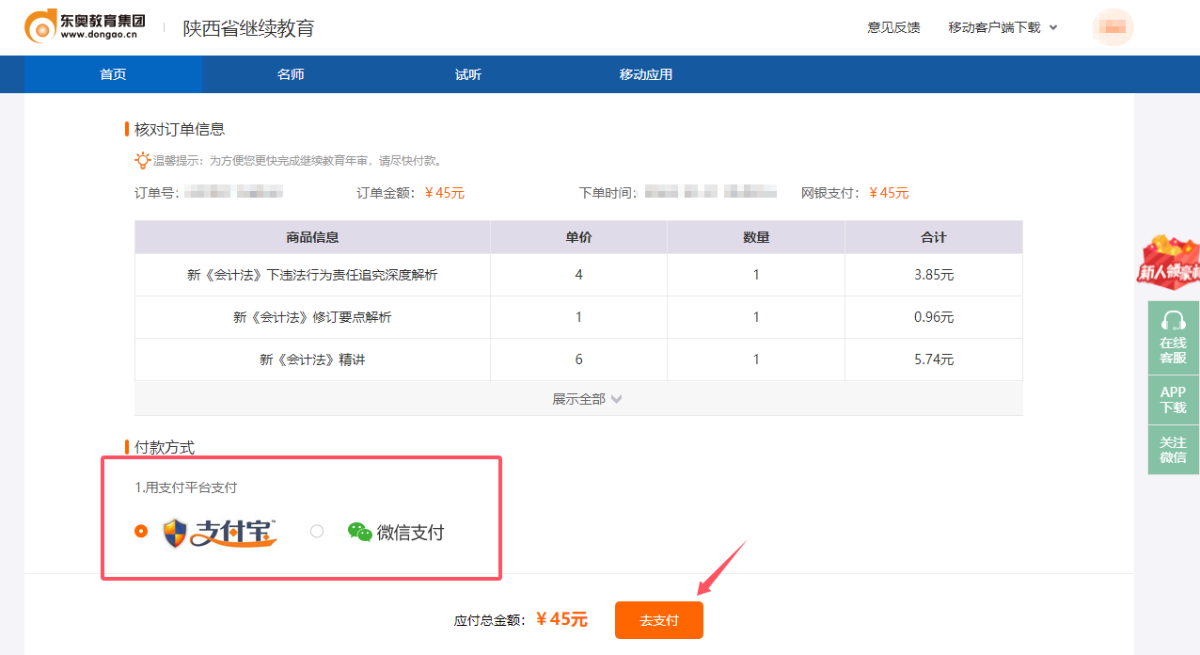1200x655 pixels.
Task: Switch to the 名师 tab
Action: tap(290, 74)
